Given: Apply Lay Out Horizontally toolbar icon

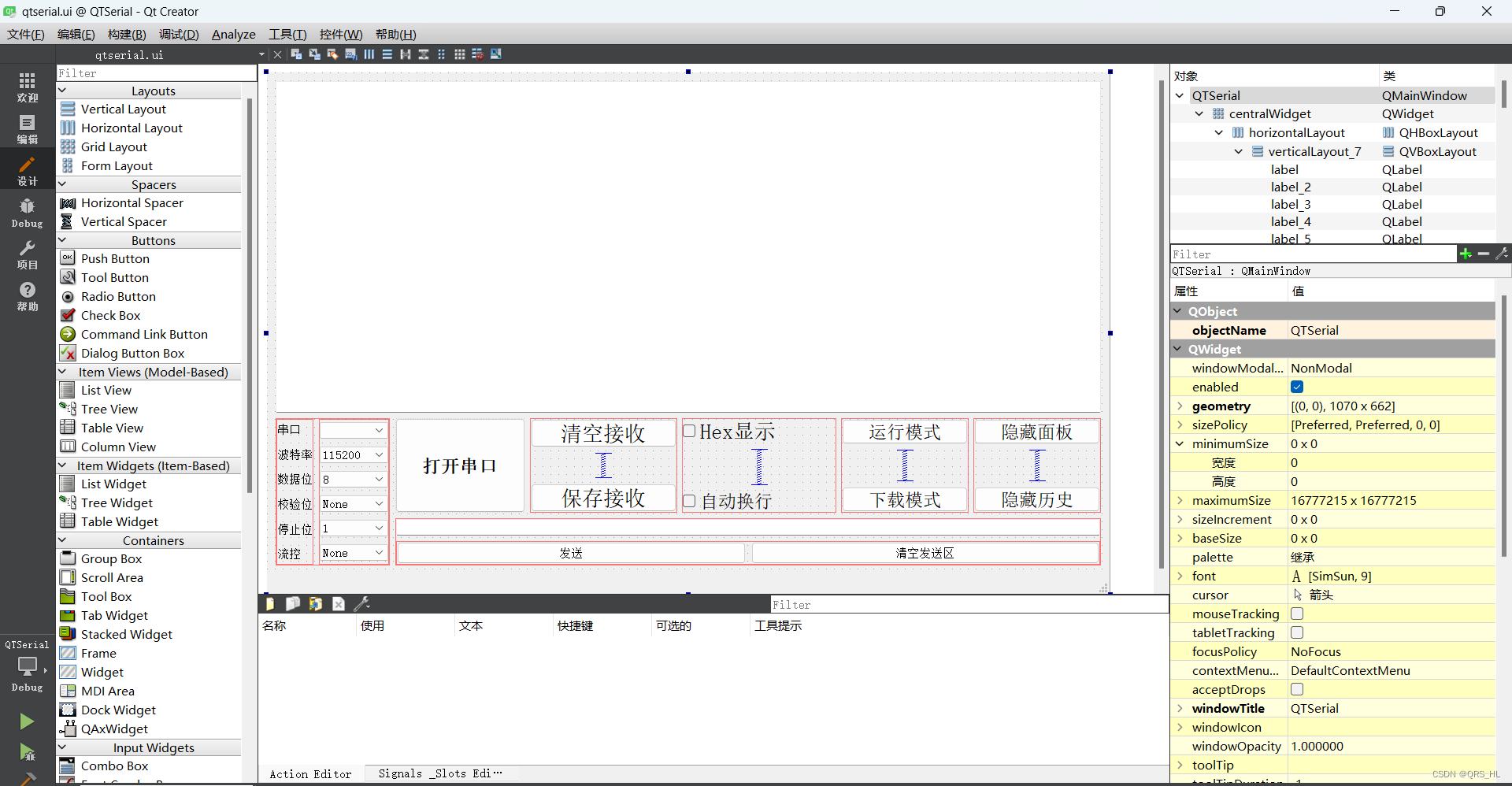Looking at the screenshot, I should point(369,54).
